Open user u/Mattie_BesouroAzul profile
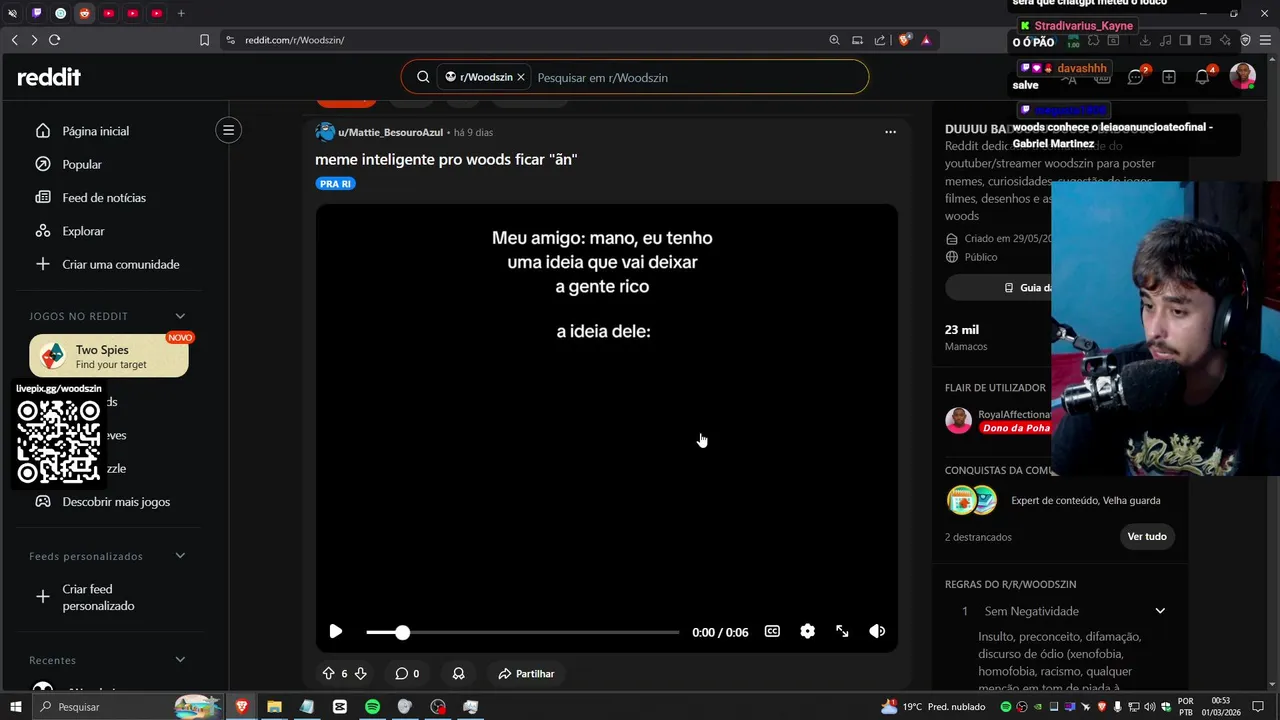 tap(390, 132)
